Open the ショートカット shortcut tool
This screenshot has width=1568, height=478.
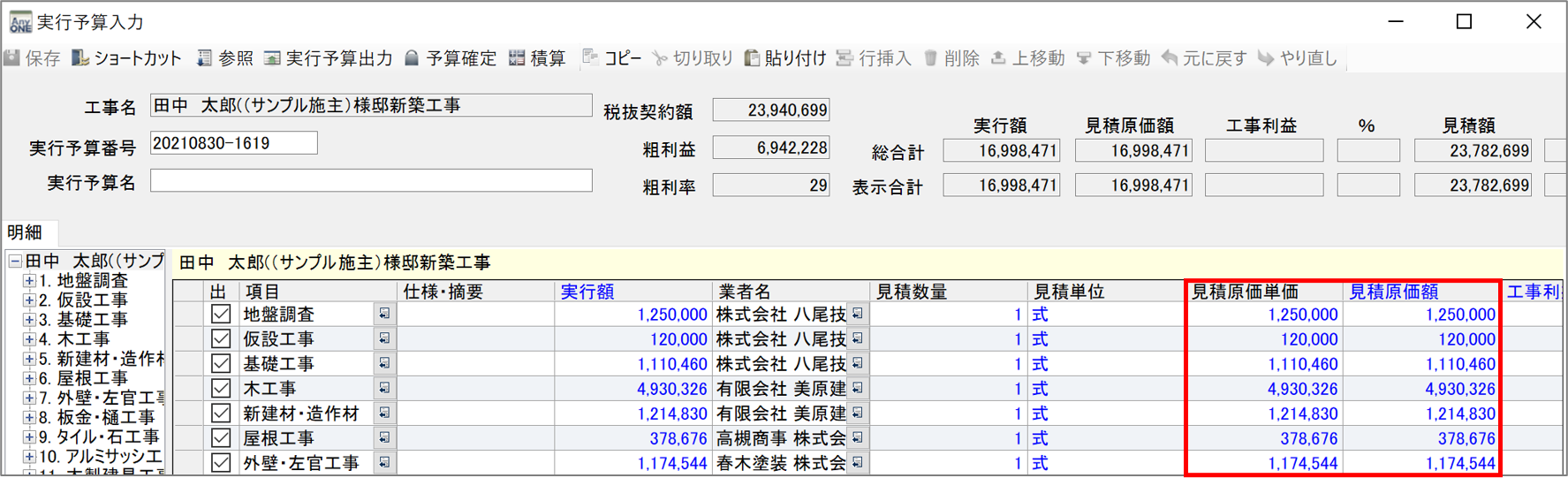[x=80, y=58]
